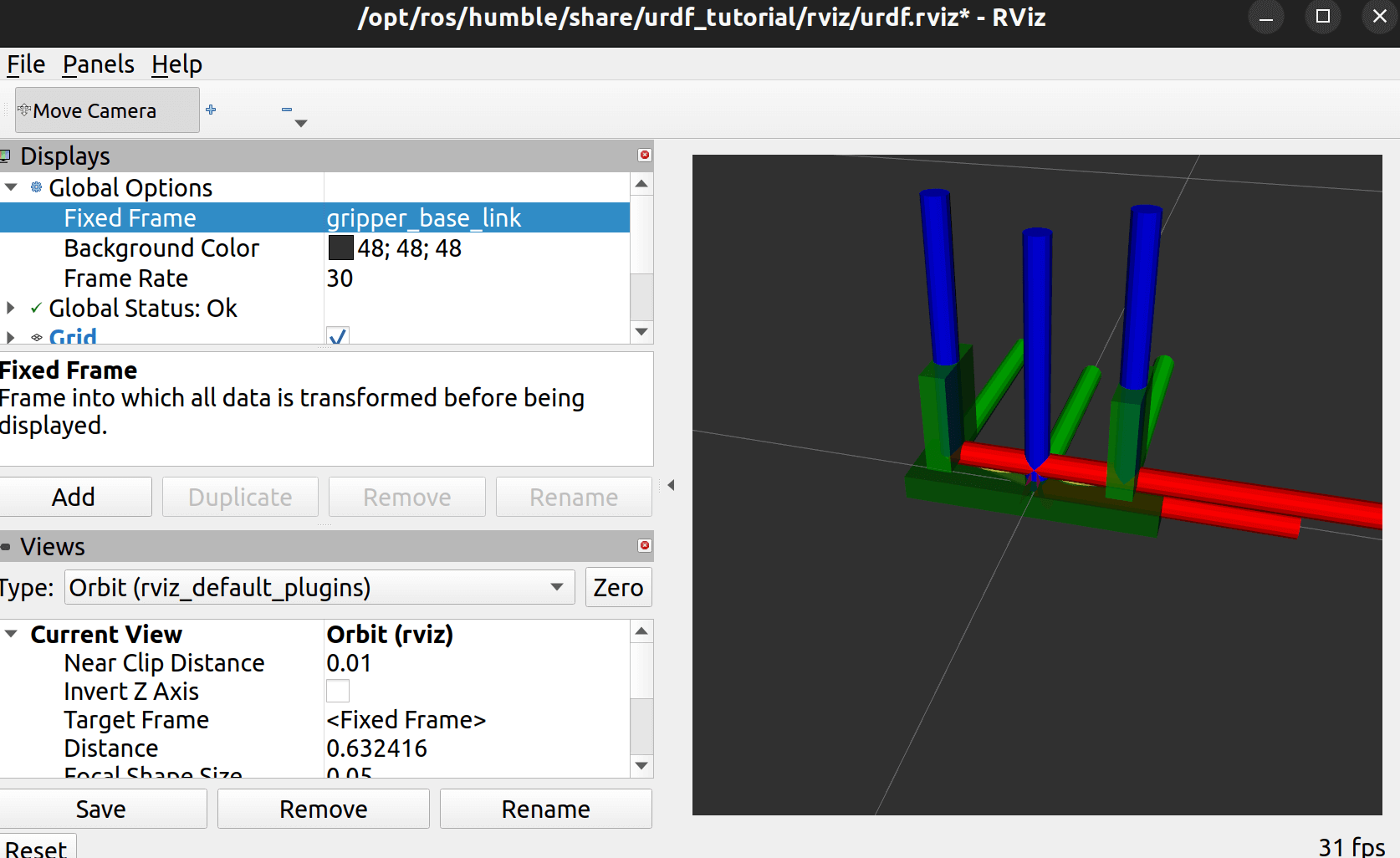Viewport: 1400px width, 858px height.
Task: Click the Add display button
Action: (x=74, y=497)
